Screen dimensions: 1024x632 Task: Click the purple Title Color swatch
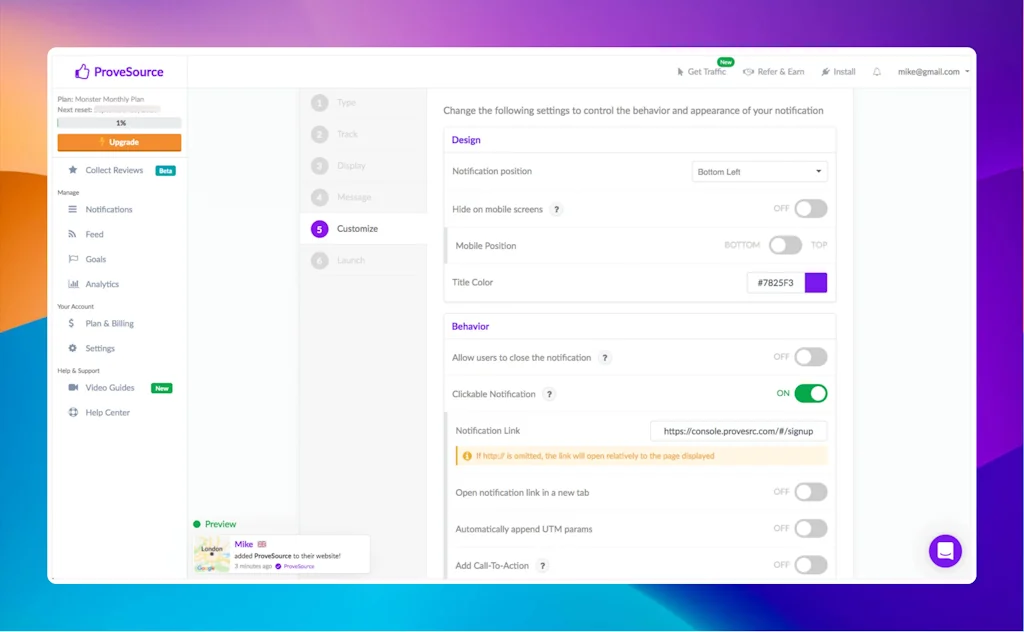coord(815,282)
